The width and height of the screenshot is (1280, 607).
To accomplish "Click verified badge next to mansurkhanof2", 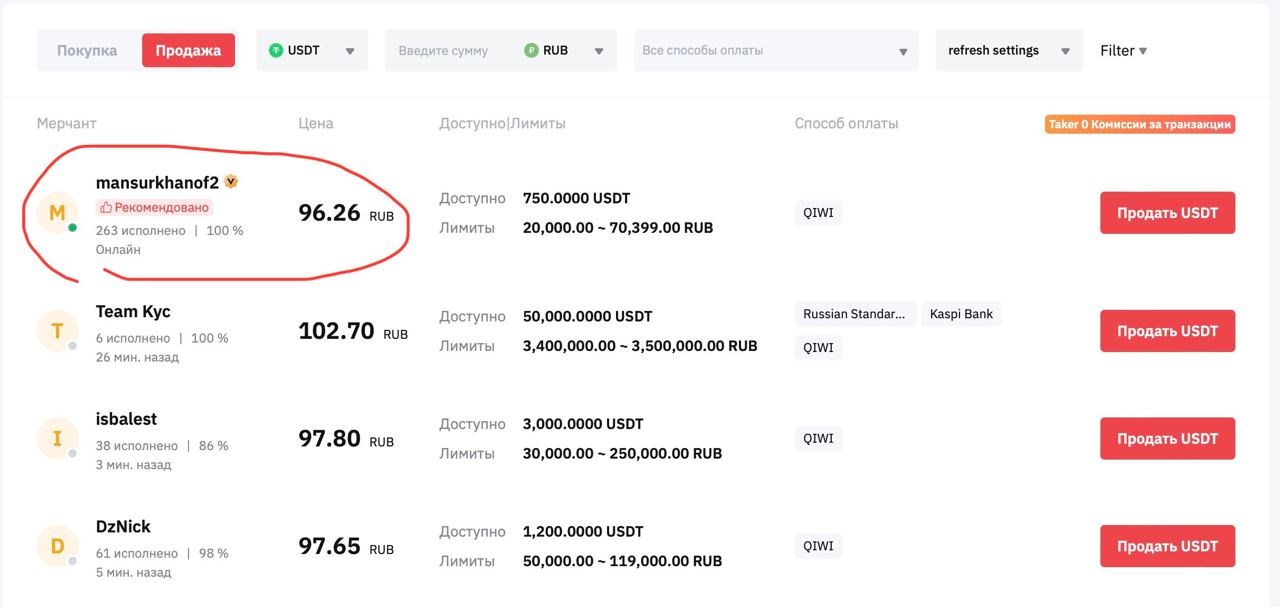I will click(231, 182).
